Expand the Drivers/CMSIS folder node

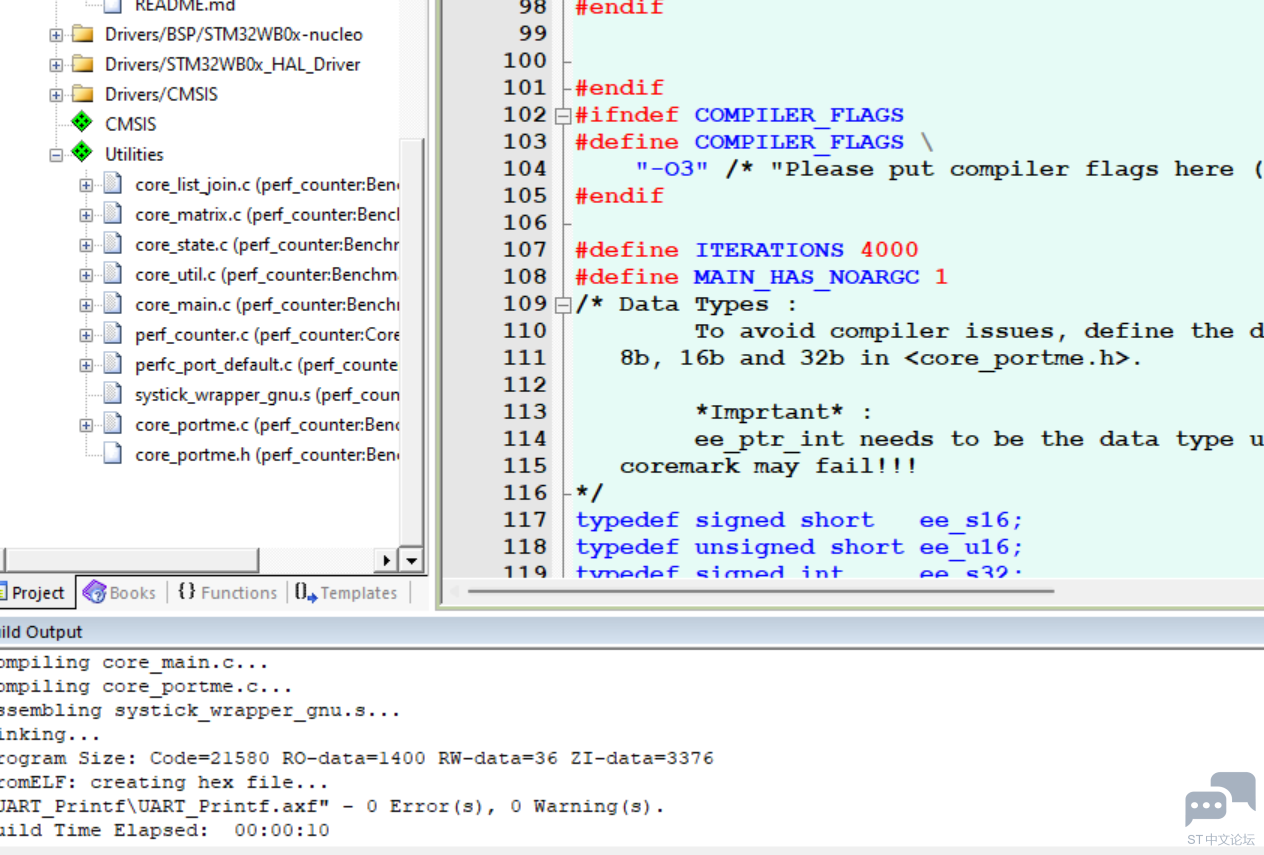56,95
